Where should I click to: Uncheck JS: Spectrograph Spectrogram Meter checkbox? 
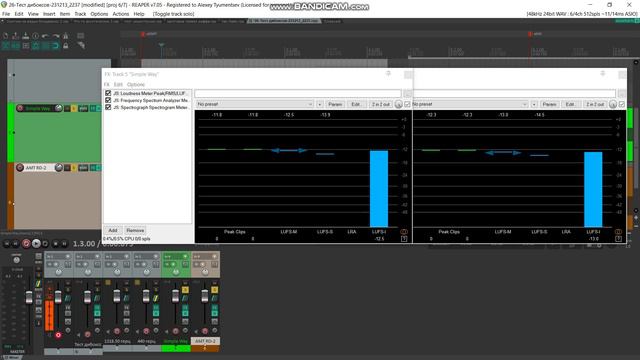pos(108,107)
